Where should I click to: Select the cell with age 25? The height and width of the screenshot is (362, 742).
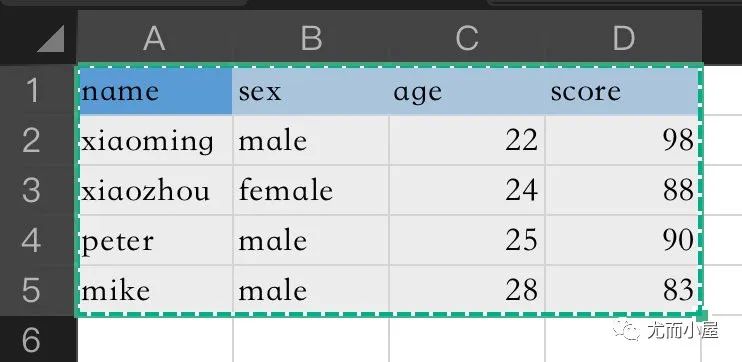tap(467, 240)
